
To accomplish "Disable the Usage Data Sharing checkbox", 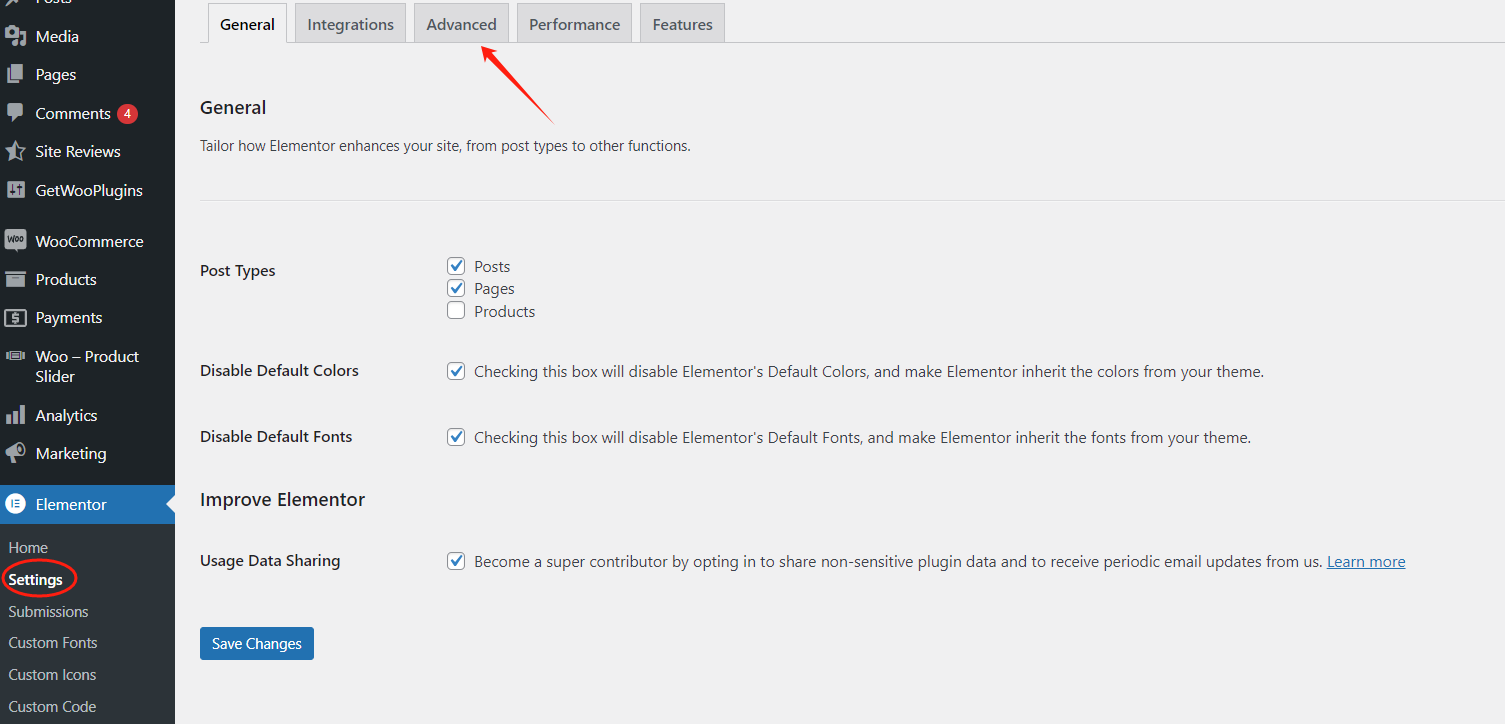I will (455, 561).
